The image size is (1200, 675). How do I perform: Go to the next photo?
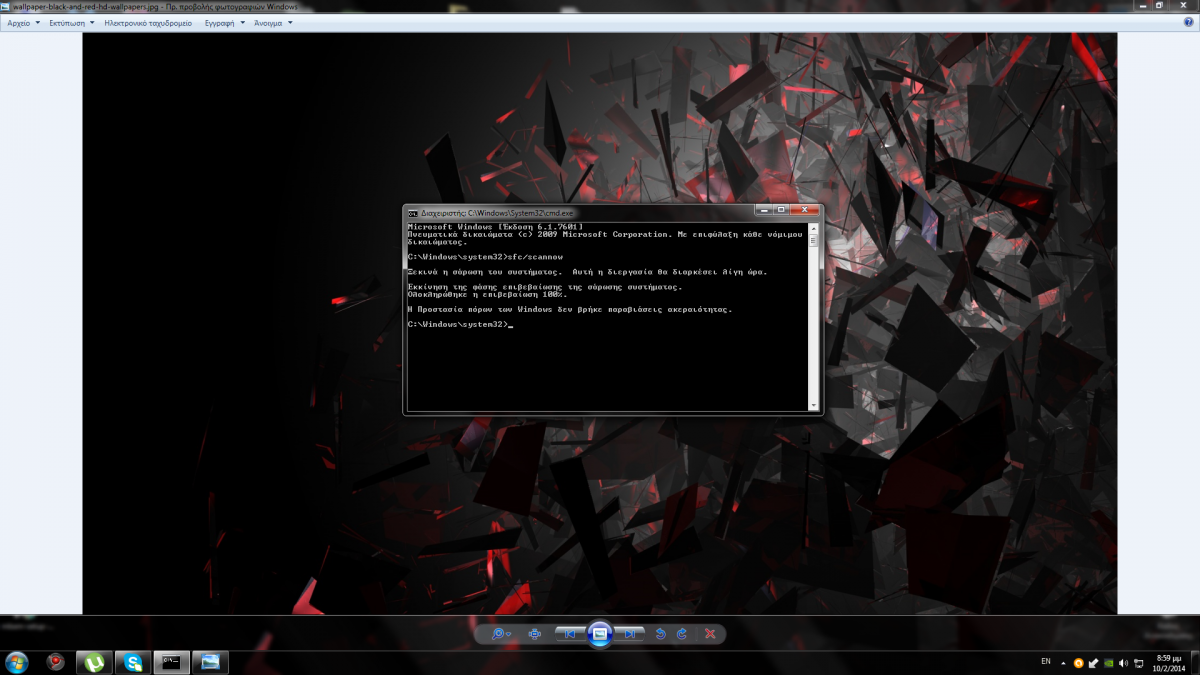point(630,634)
